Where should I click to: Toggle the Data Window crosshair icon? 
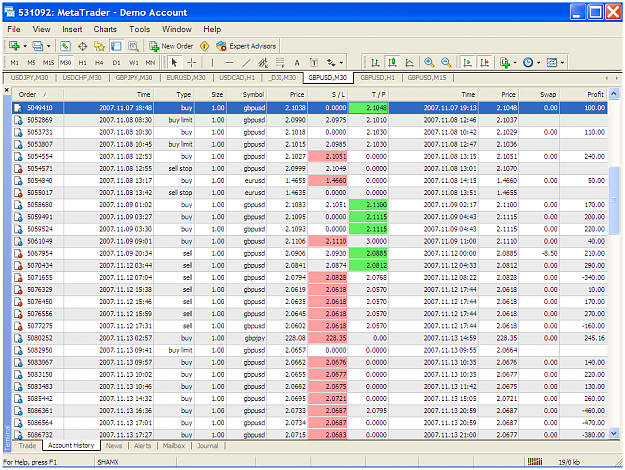tap(83, 46)
